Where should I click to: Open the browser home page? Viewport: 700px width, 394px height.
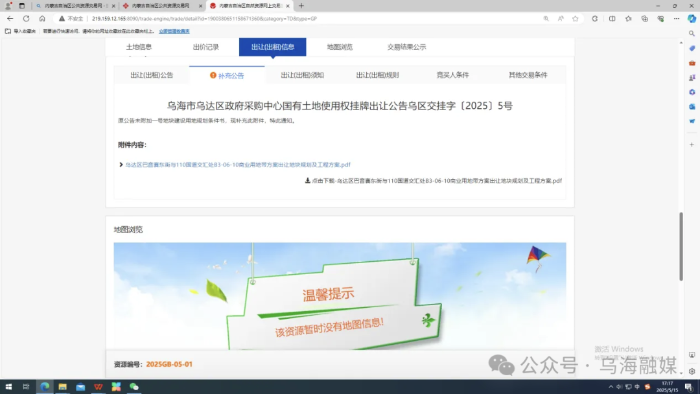tap(42, 19)
